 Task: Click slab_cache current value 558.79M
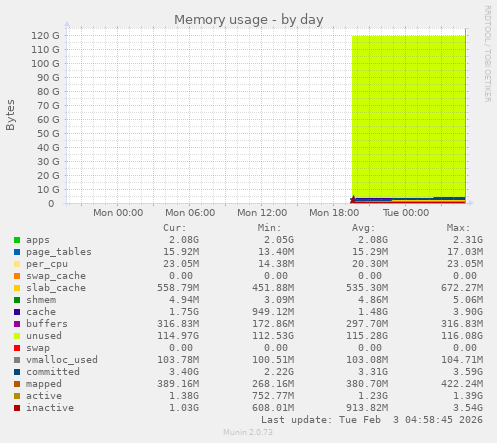(x=178, y=288)
